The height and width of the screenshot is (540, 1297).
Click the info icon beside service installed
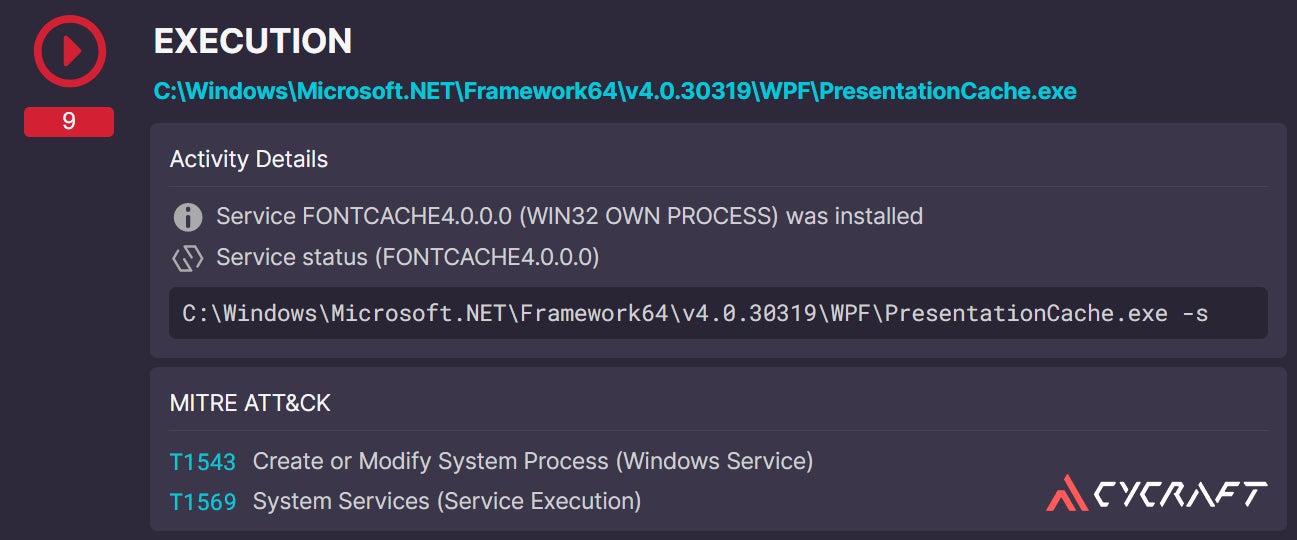187,217
